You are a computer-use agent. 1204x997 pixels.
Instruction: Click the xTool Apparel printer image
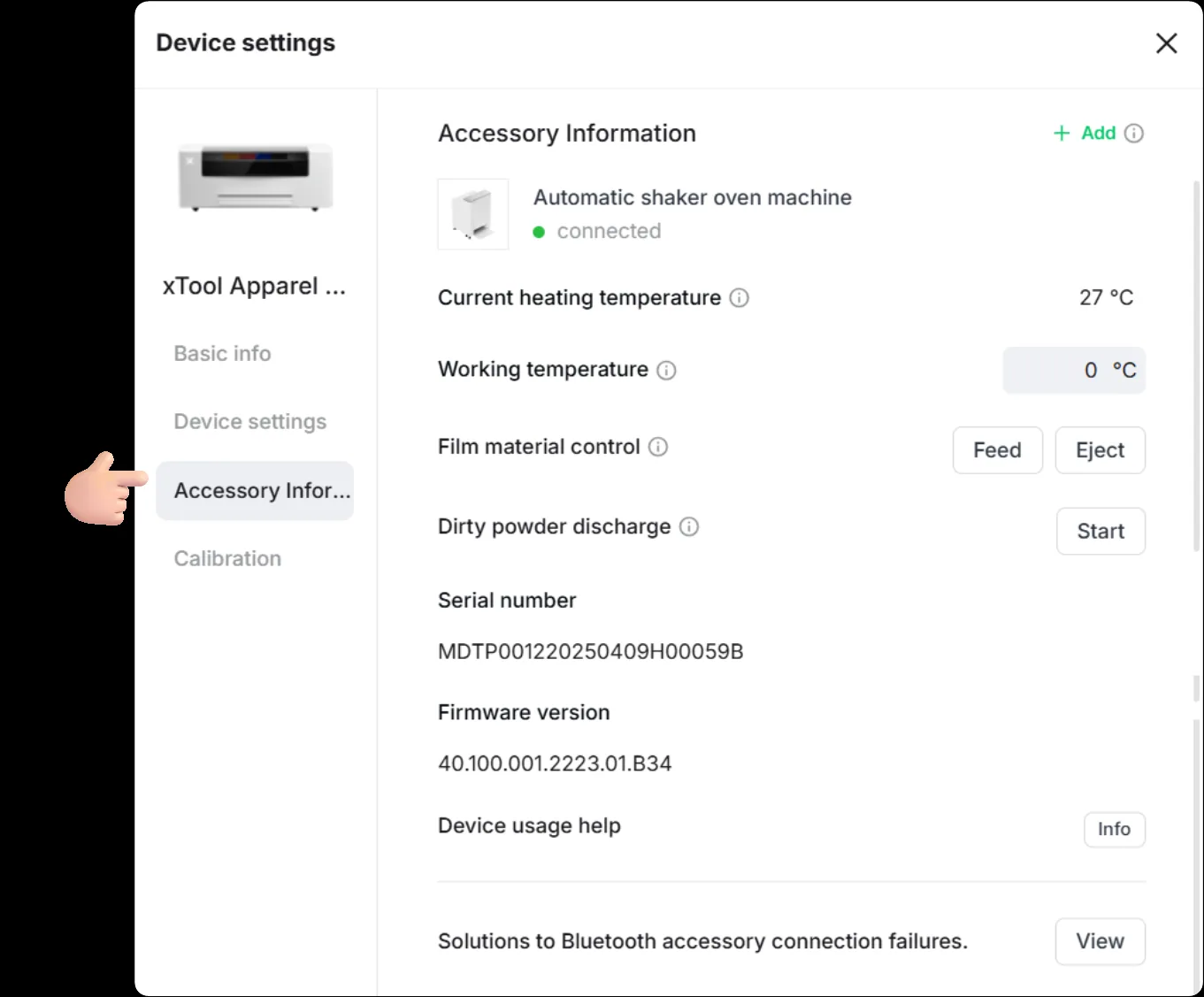click(256, 178)
